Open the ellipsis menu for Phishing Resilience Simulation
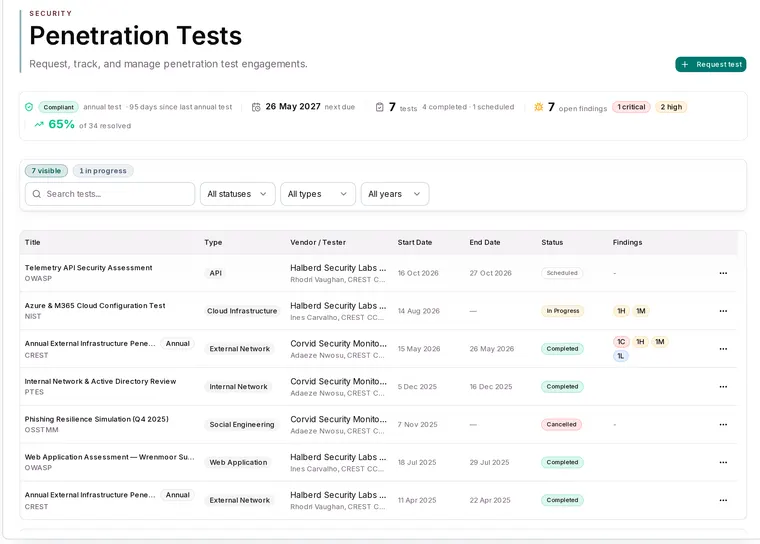 pyautogui.click(x=723, y=424)
